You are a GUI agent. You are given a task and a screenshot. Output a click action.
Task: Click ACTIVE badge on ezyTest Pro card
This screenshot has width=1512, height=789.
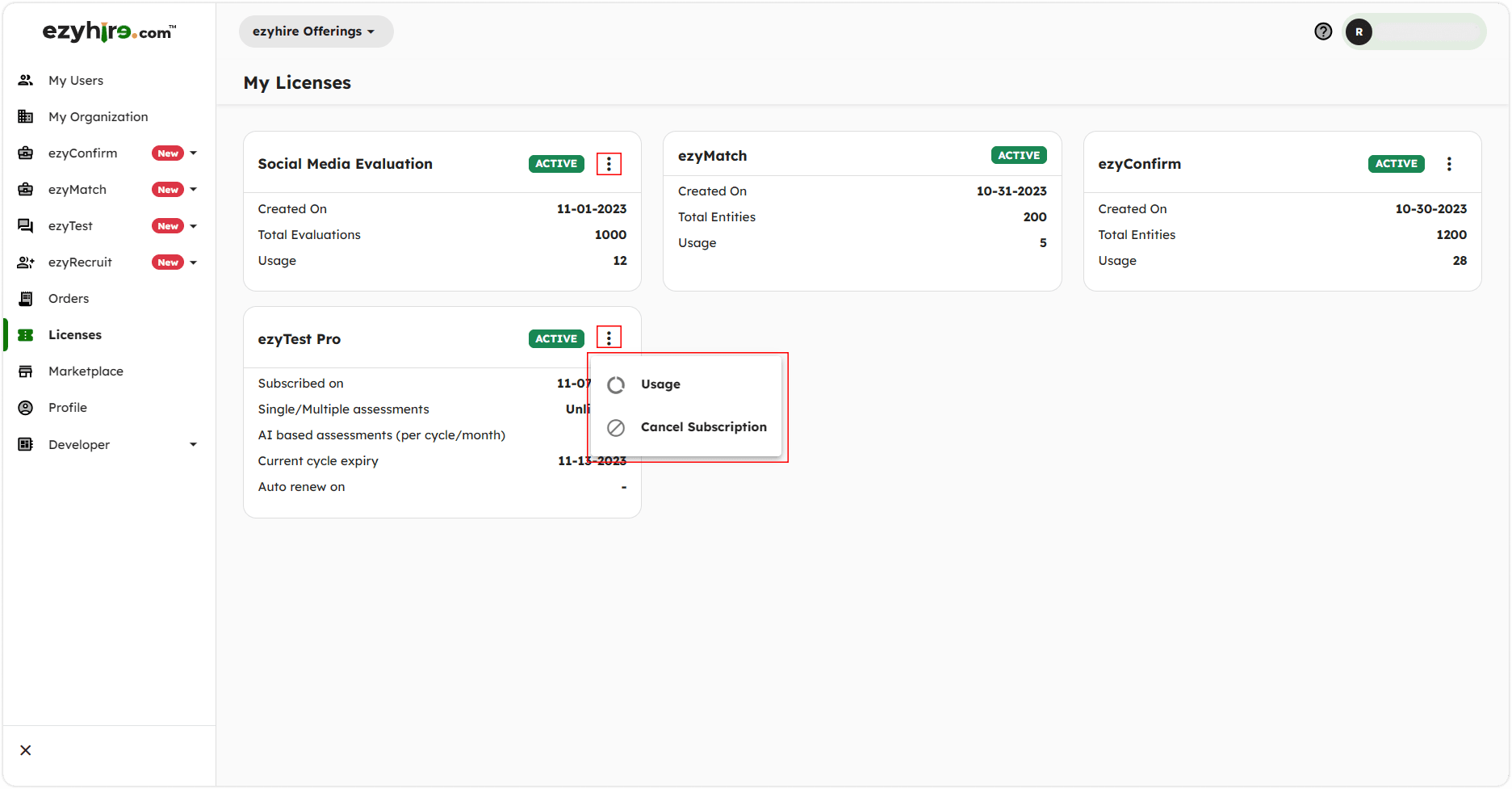tap(556, 338)
